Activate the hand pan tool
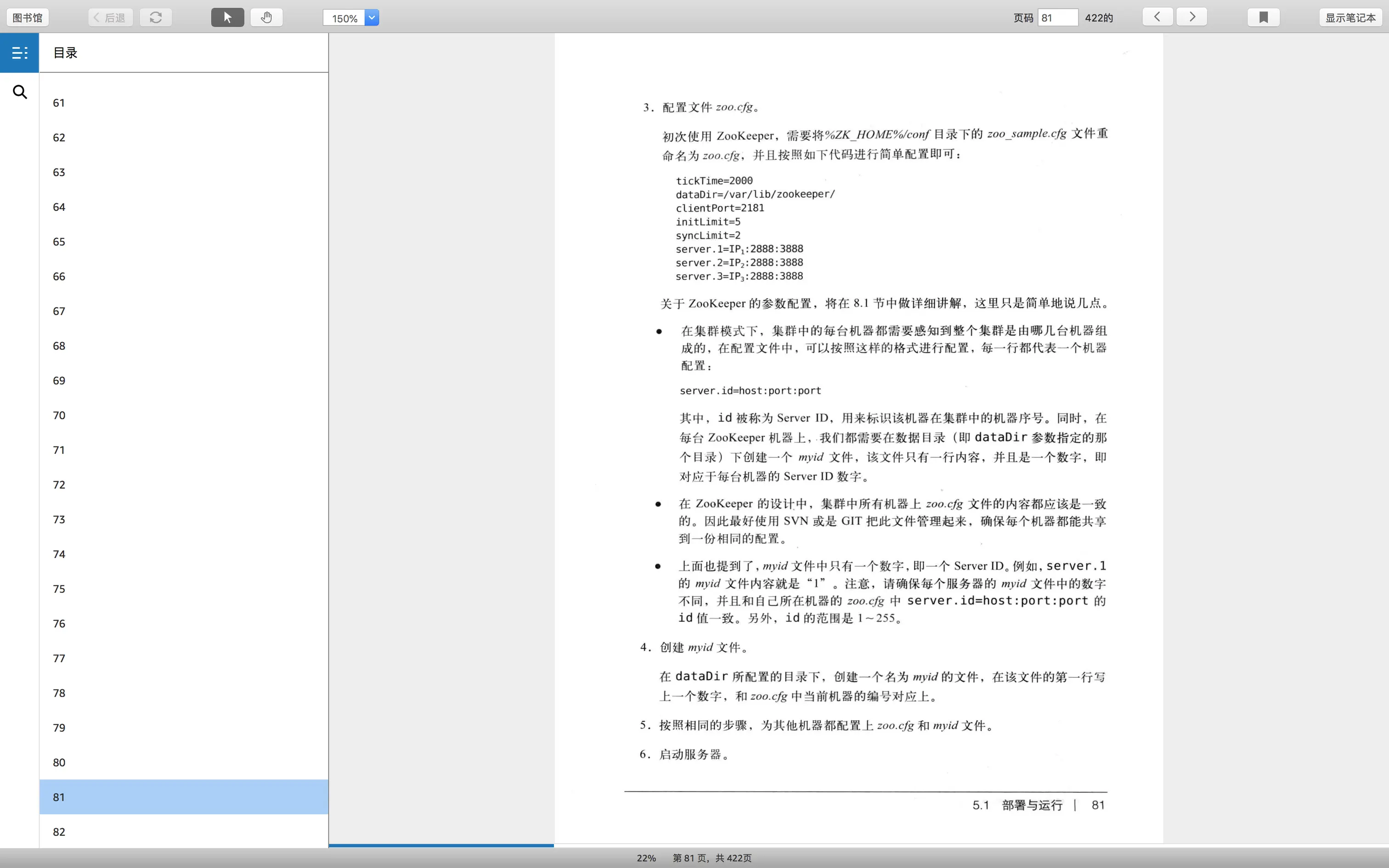The width and height of the screenshot is (1389, 868). coord(266,17)
